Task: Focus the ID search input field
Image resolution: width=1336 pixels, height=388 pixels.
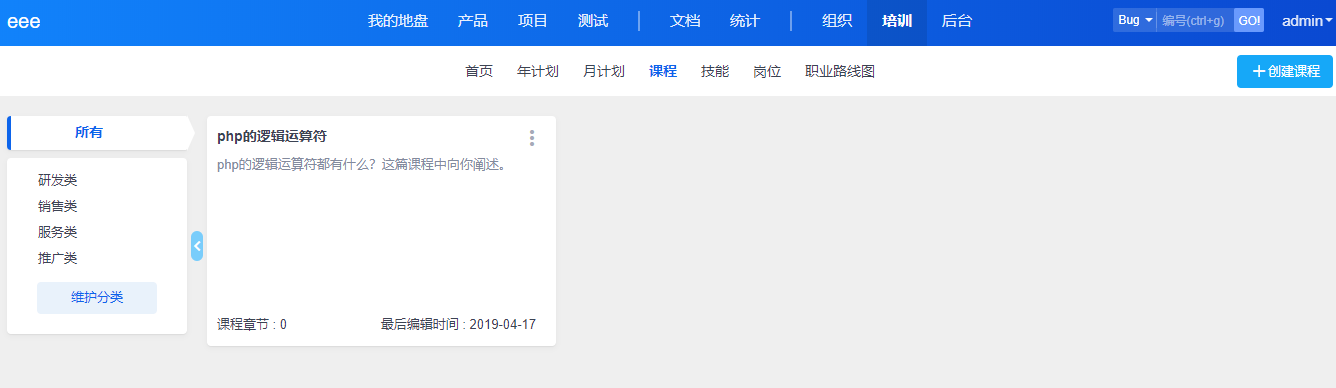Action: 1195,20
